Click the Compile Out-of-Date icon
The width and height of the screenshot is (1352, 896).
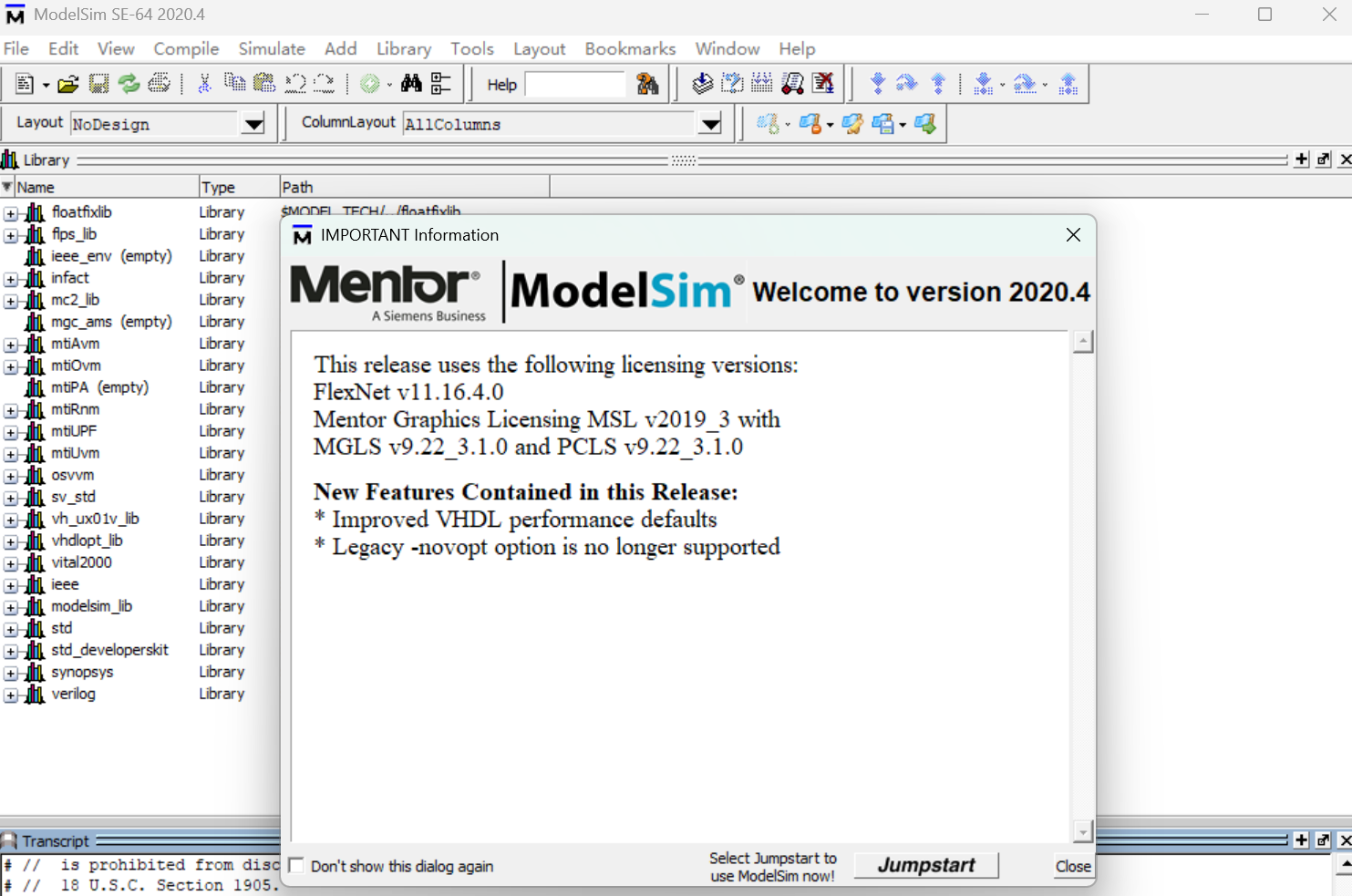coord(732,84)
